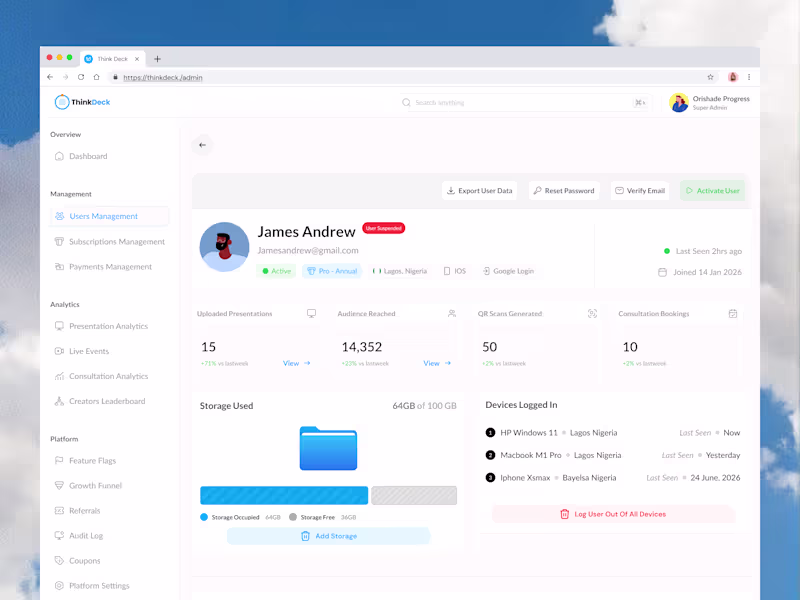Click Export User Data button
This screenshot has height=600, width=800.
480,191
